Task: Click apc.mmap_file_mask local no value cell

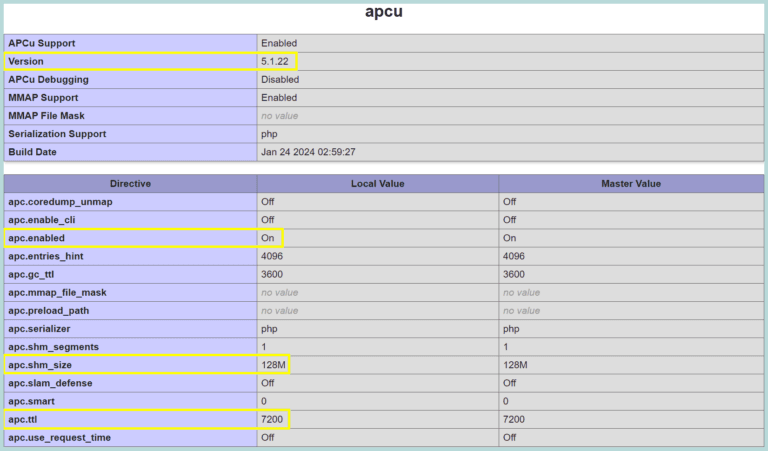Action: 378,292
